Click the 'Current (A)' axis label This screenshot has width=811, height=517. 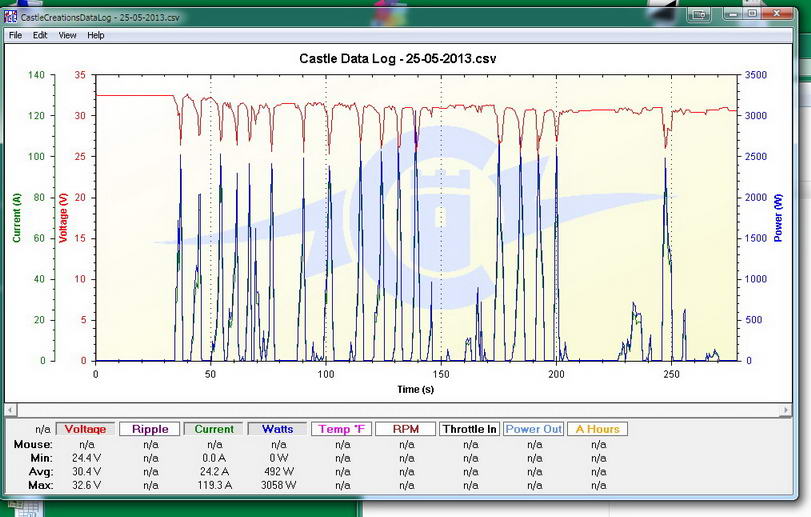coord(17,218)
